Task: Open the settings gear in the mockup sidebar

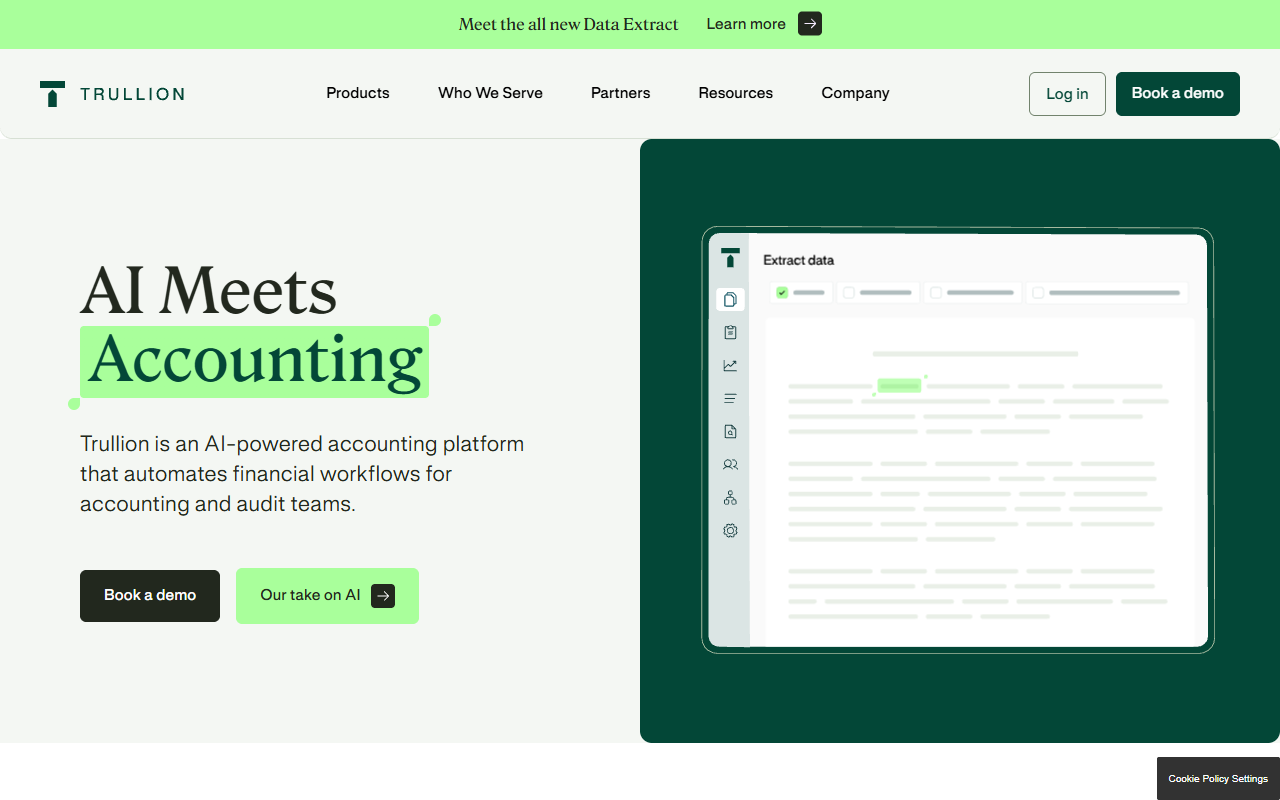Action: [x=730, y=530]
